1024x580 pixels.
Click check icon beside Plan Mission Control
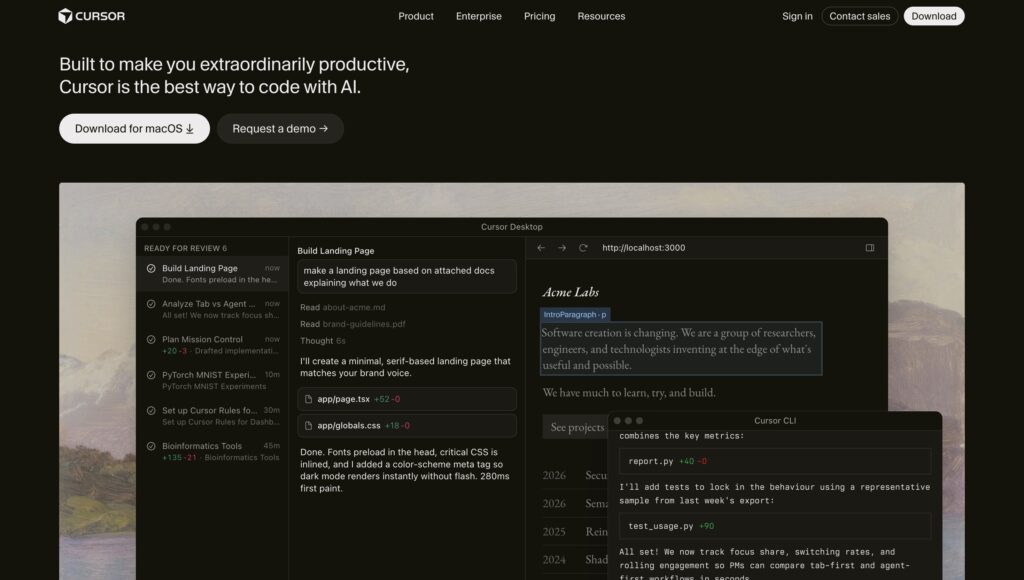151,340
